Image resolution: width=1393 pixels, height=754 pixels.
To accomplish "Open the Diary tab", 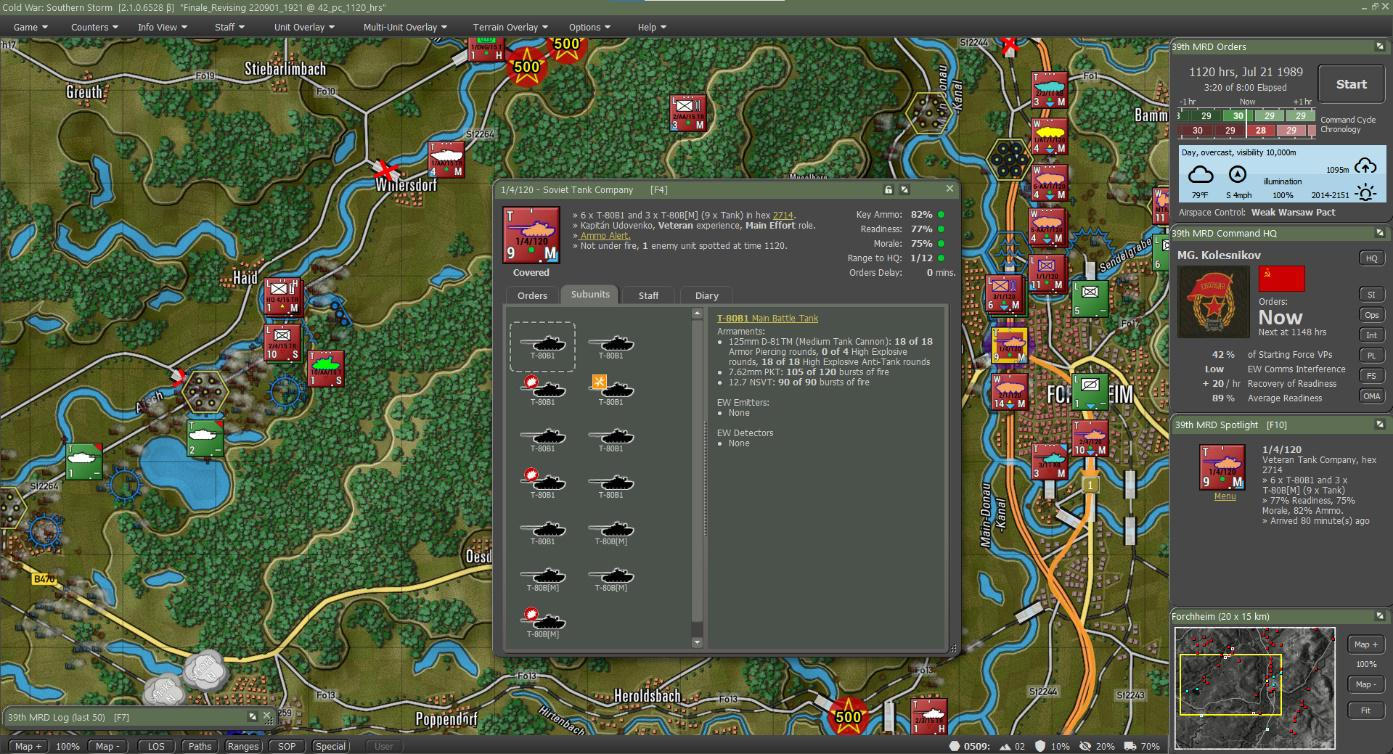I will pos(706,295).
